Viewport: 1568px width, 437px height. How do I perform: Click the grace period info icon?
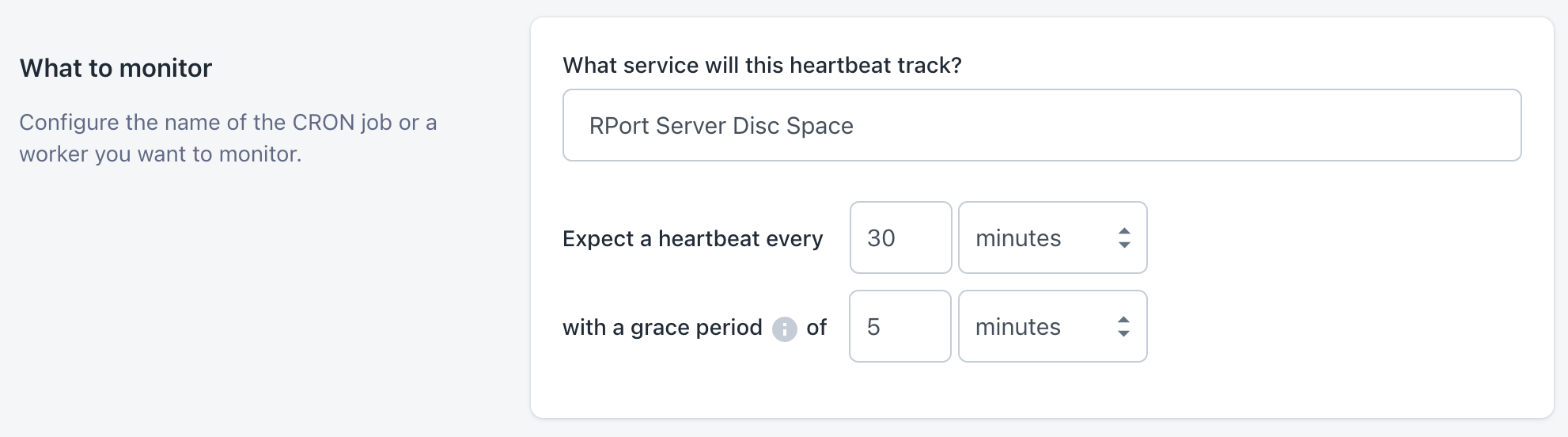point(784,329)
